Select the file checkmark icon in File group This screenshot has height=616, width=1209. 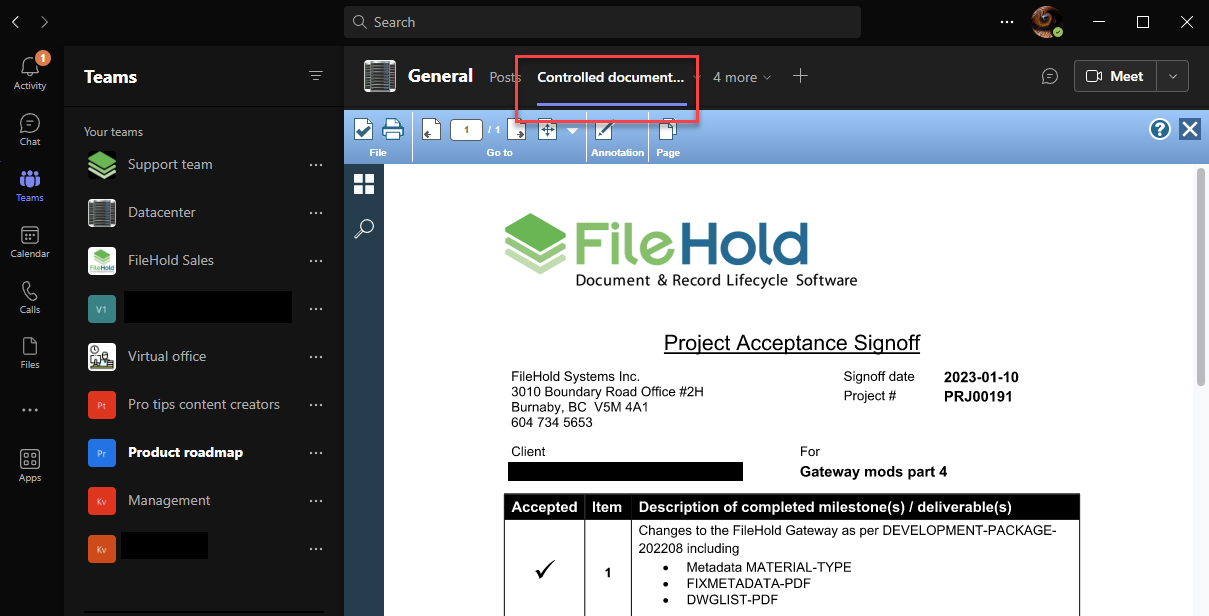363,128
